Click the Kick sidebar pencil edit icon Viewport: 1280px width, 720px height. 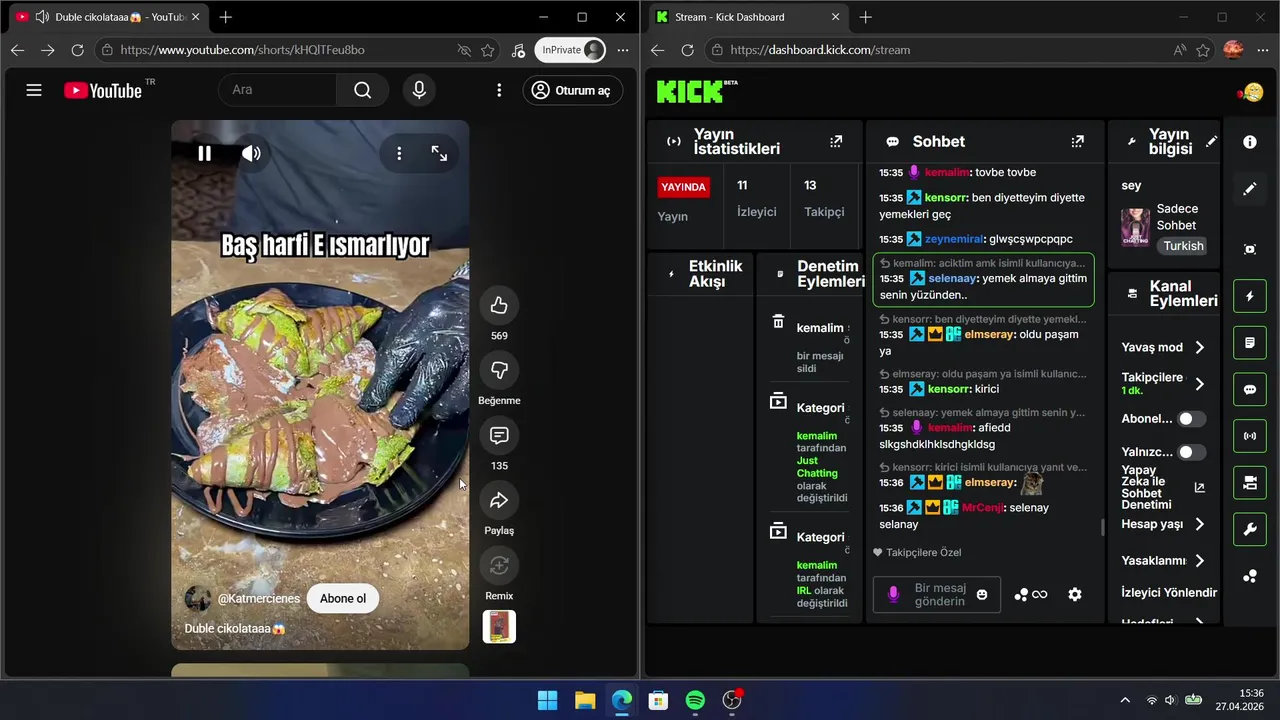coord(1250,188)
